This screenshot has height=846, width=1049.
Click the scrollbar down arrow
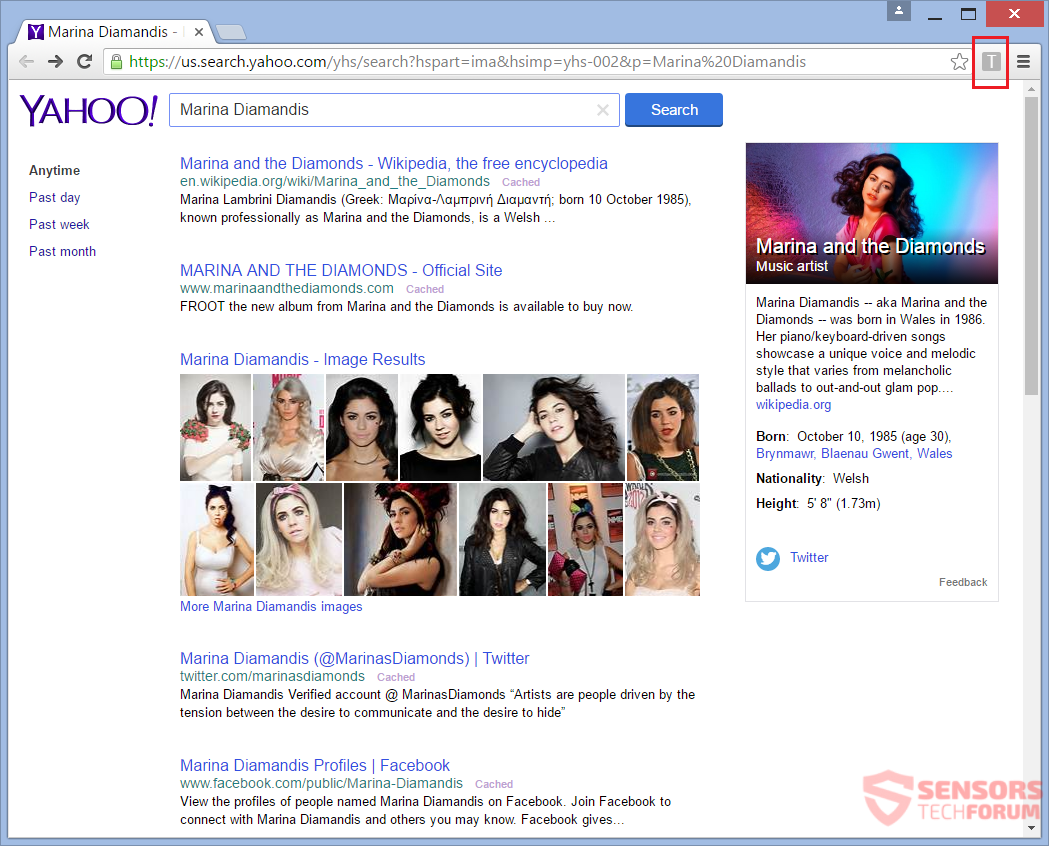tap(1031, 828)
